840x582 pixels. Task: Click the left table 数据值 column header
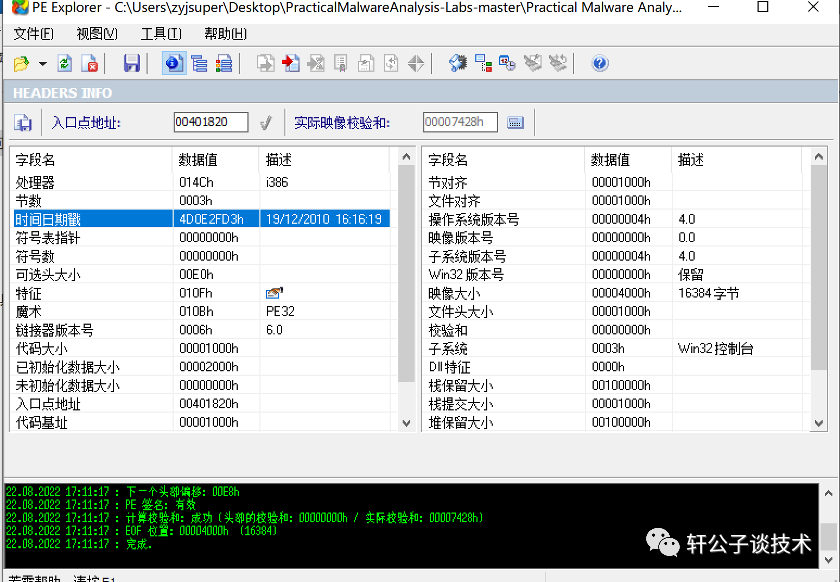pos(215,160)
